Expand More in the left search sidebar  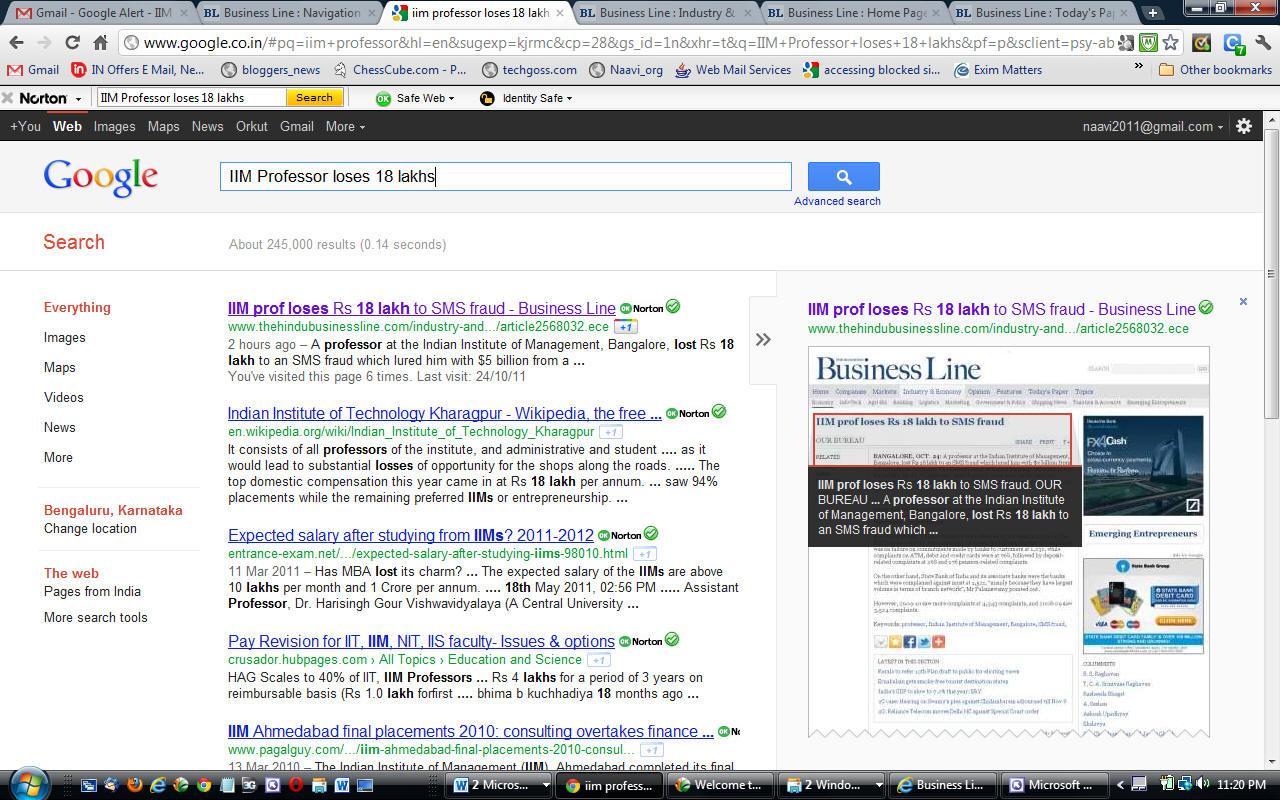[x=58, y=457]
